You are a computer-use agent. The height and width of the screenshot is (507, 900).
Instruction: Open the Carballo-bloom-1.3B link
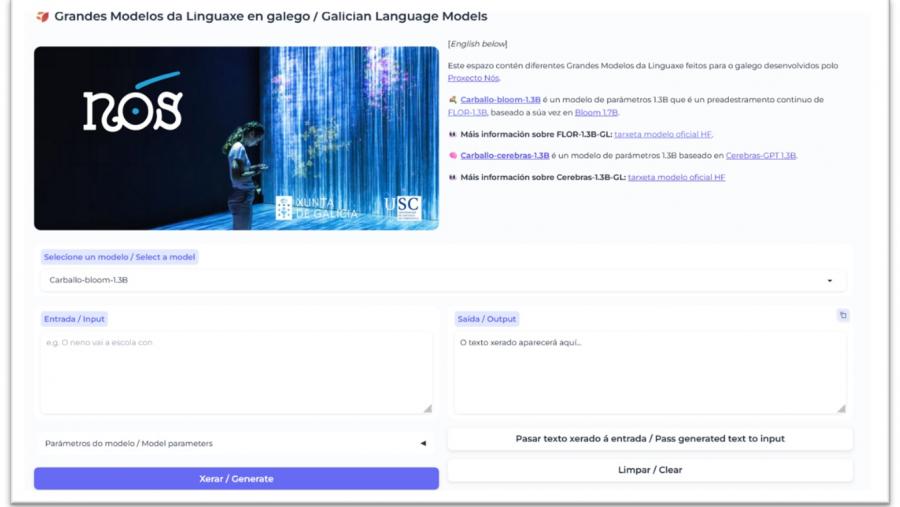click(x=500, y=100)
